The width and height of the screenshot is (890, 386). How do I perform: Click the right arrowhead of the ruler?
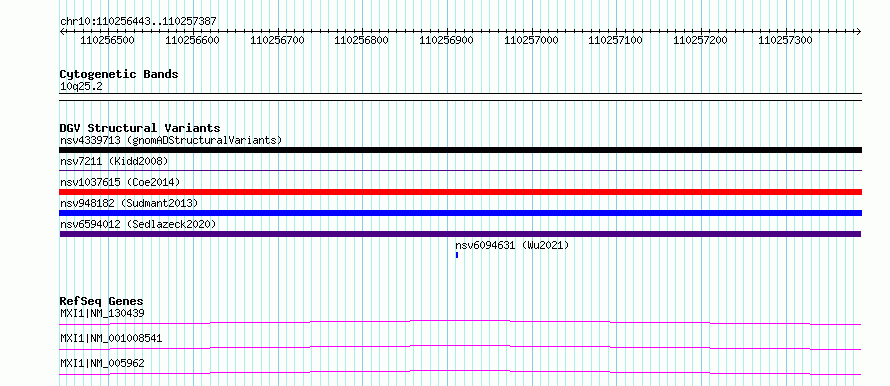[859, 31]
